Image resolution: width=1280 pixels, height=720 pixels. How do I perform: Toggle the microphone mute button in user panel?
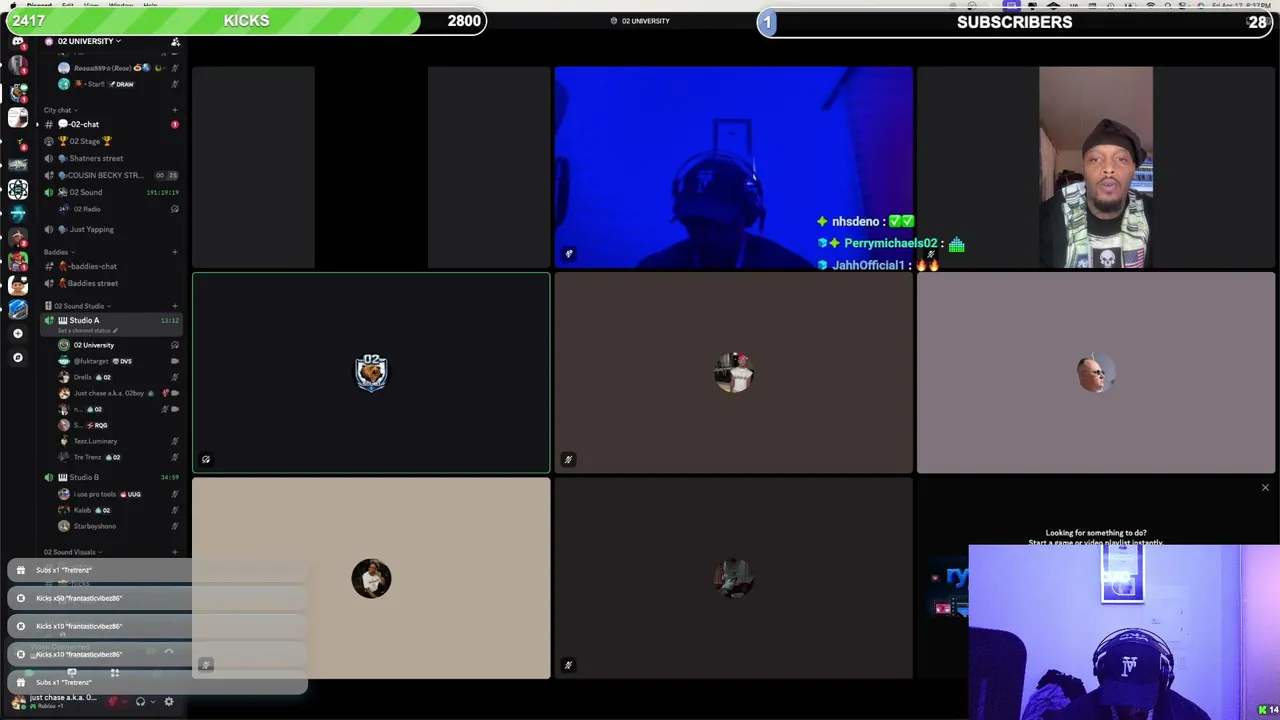coord(113,702)
